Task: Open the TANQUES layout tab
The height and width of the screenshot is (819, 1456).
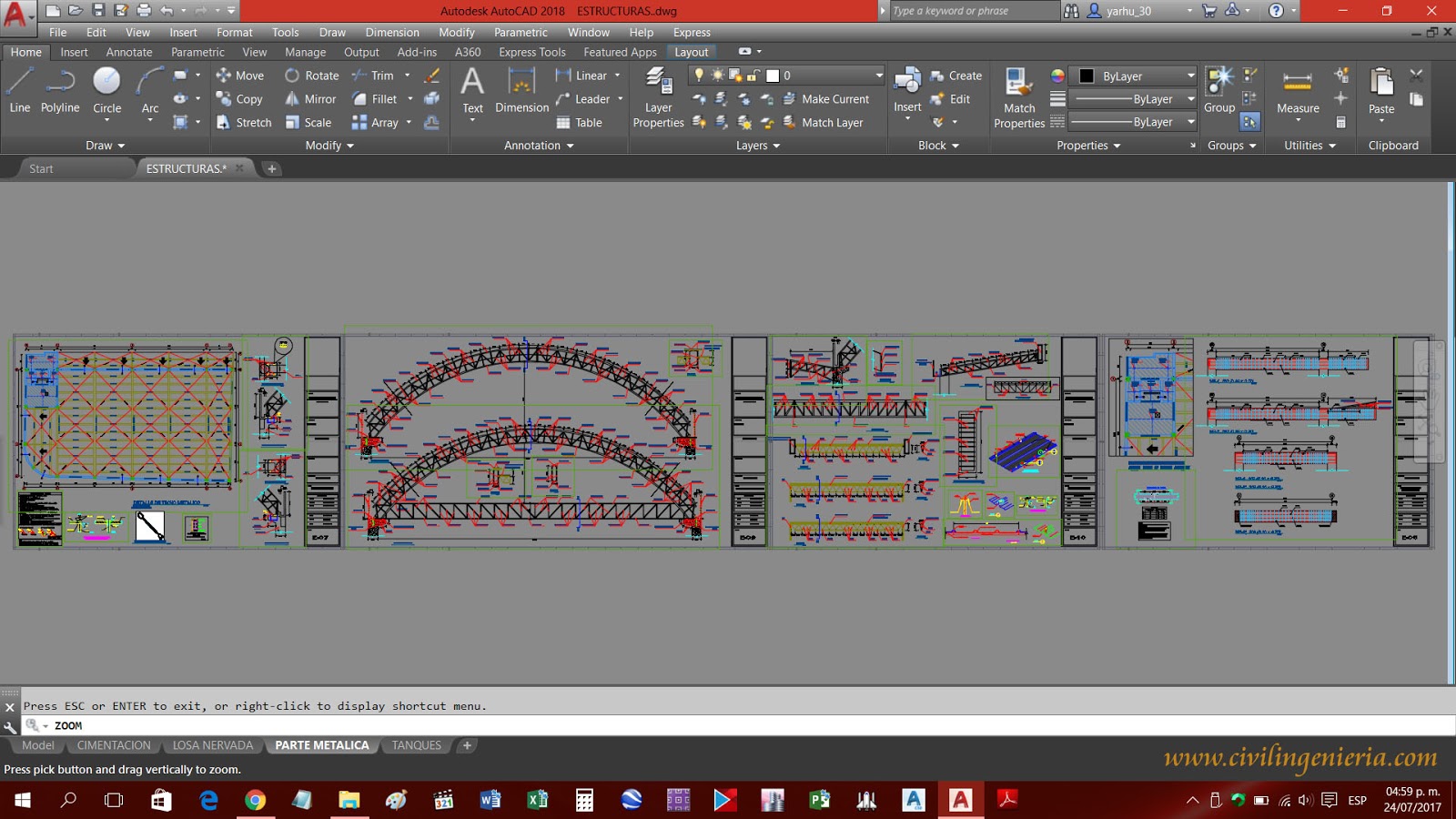Action: click(x=417, y=745)
